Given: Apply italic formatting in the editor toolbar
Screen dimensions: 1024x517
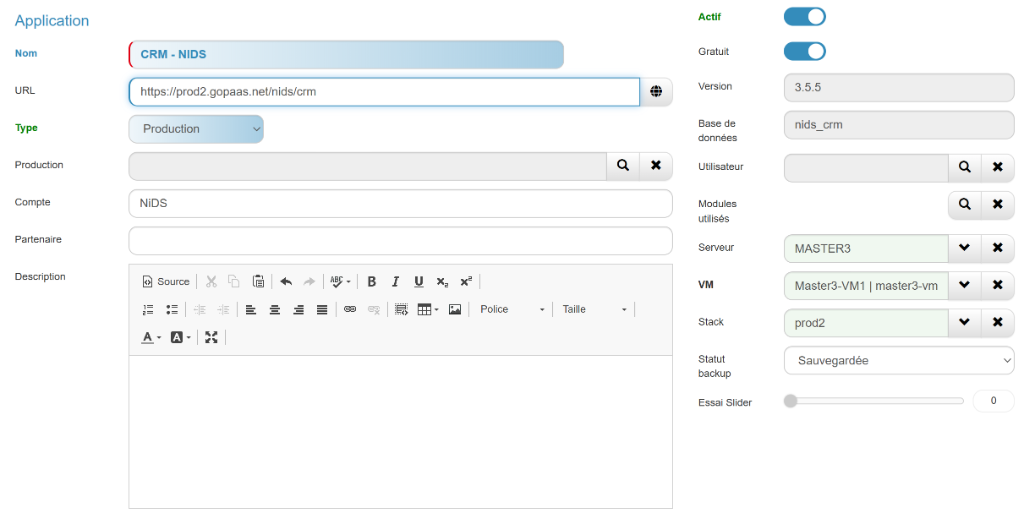Looking at the screenshot, I should click(x=395, y=282).
